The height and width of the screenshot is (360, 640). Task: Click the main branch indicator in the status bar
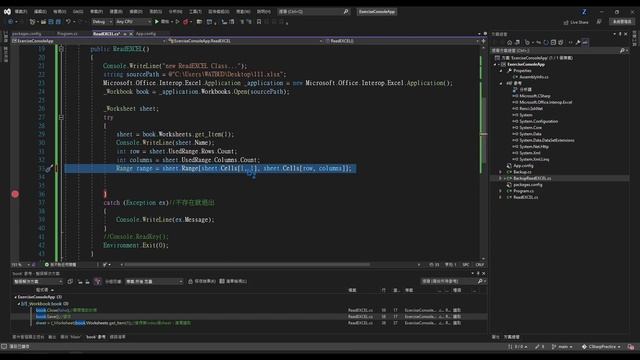tap(562, 347)
